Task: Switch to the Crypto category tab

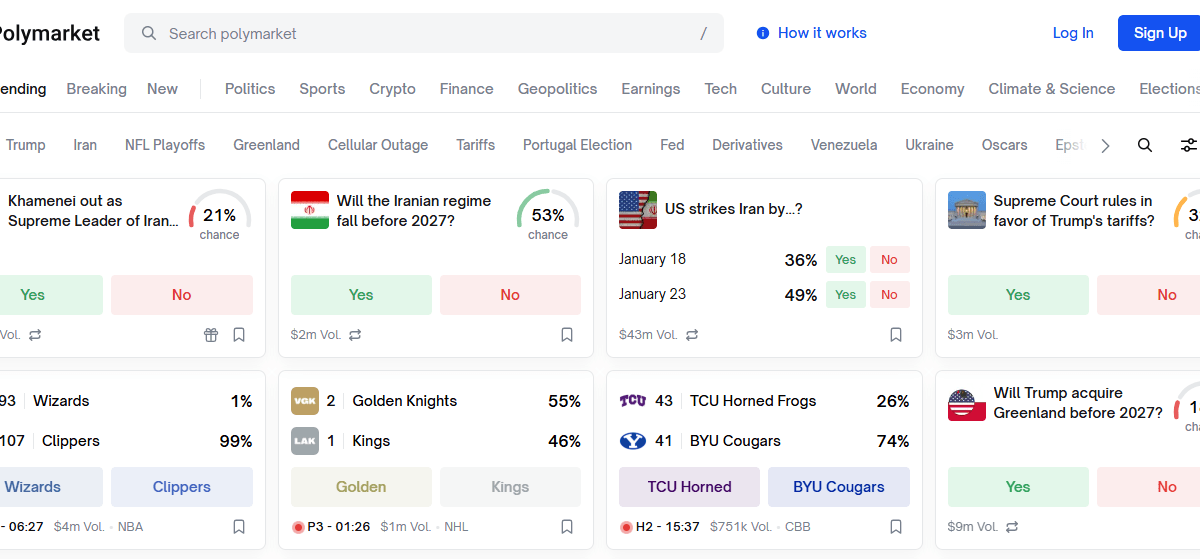Action: (392, 89)
